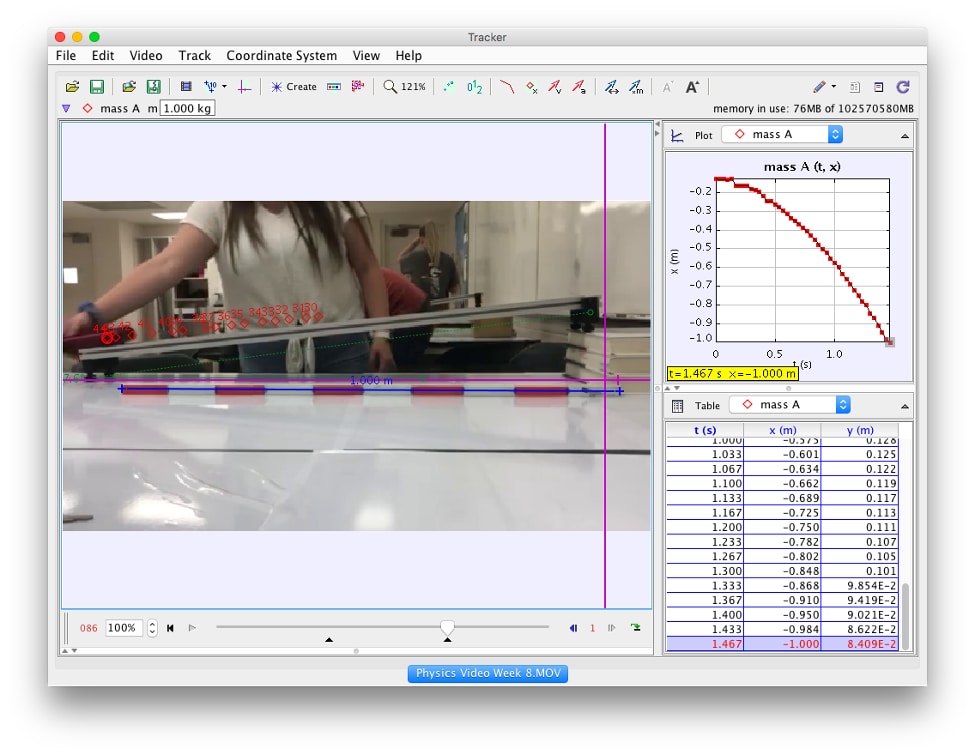Toggle the show accelerations vector icon
Image resolution: width=974 pixels, height=754 pixels.
(x=579, y=87)
